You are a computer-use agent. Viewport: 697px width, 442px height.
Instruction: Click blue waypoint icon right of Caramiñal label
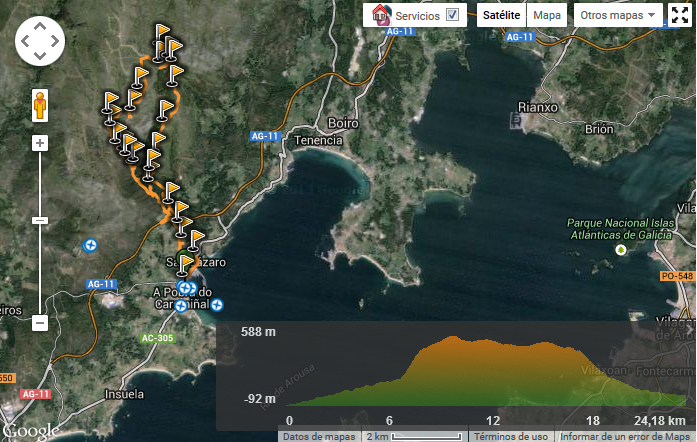click(x=217, y=305)
